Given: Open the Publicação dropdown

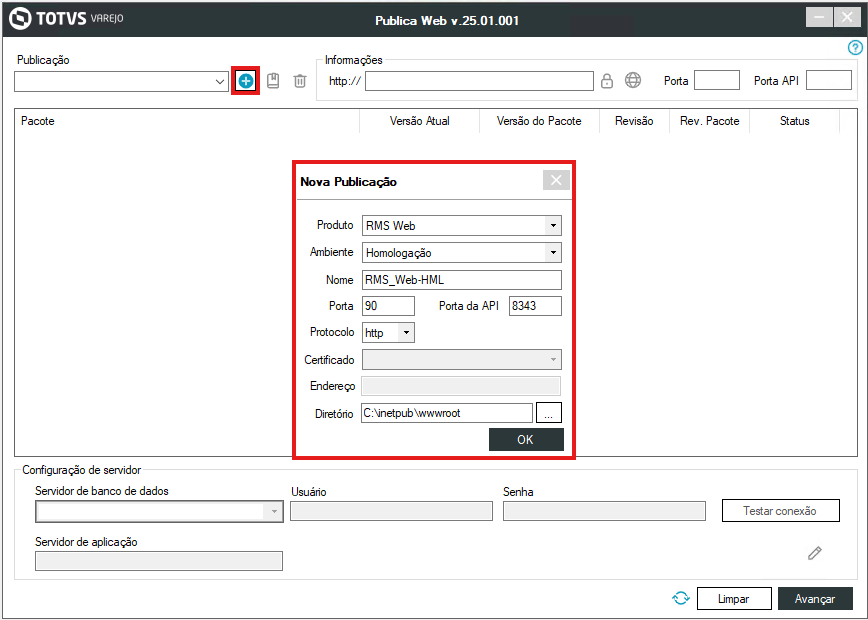Looking at the screenshot, I should pyautogui.click(x=220, y=81).
